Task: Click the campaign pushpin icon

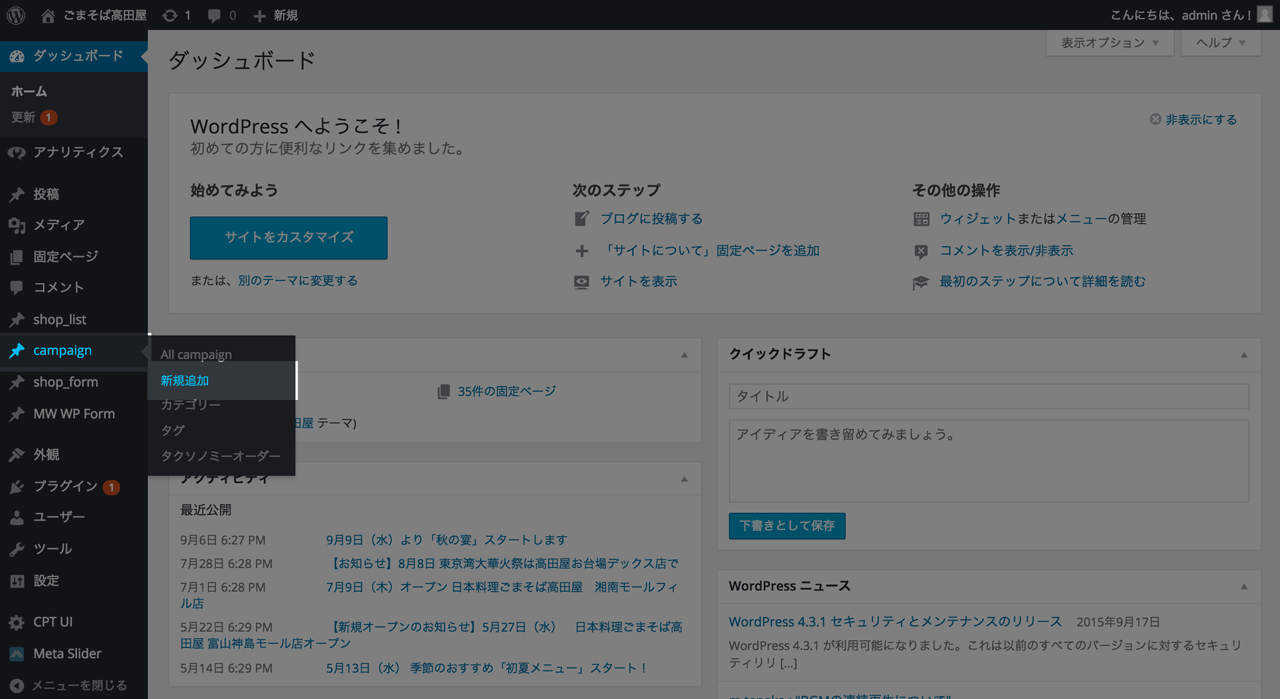Action: pos(16,351)
